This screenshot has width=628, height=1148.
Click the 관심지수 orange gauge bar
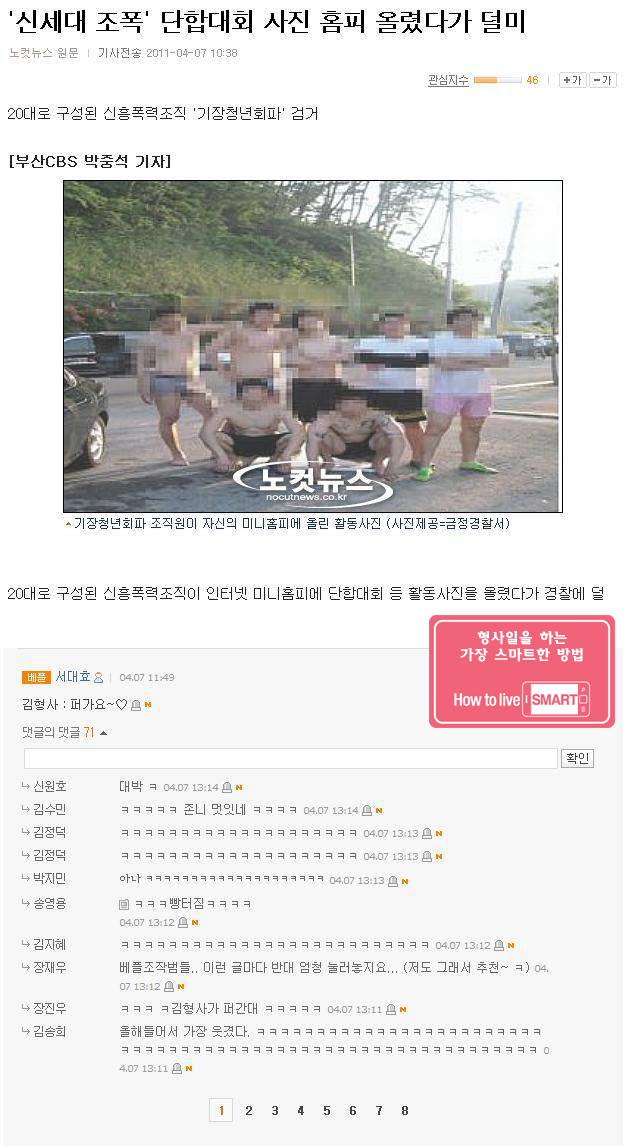point(497,80)
